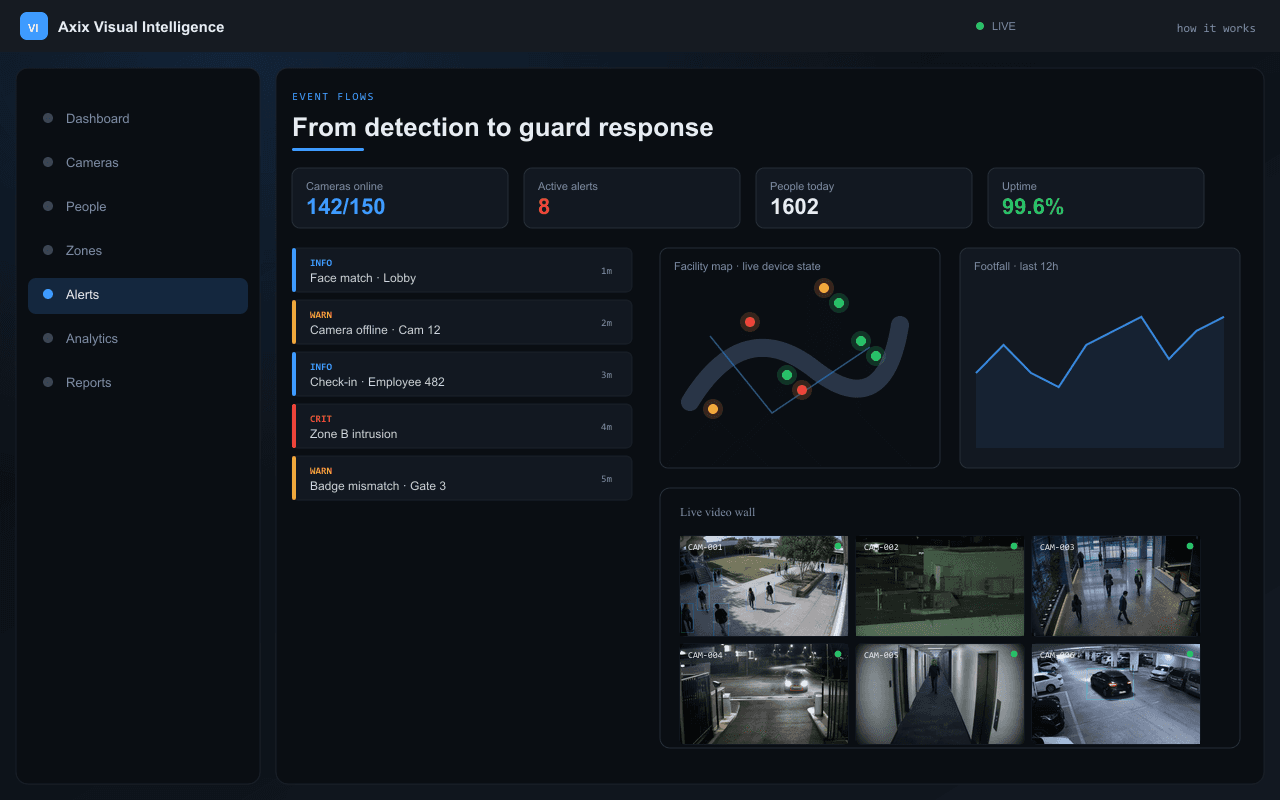Image resolution: width=1280 pixels, height=800 pixels.
Task: Click the "Facility map · live device state" label
Action: pyautogui.click(x=747, y=266)
